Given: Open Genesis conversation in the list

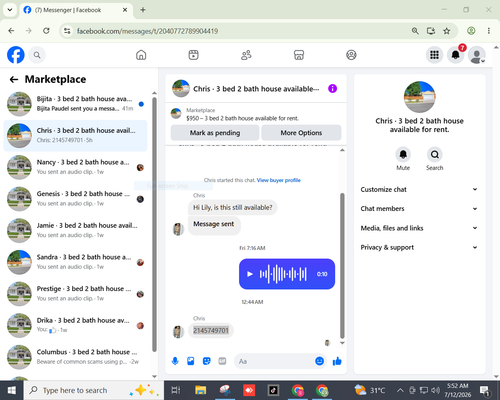Looking at the screenshot, I should tap(76, 199).
